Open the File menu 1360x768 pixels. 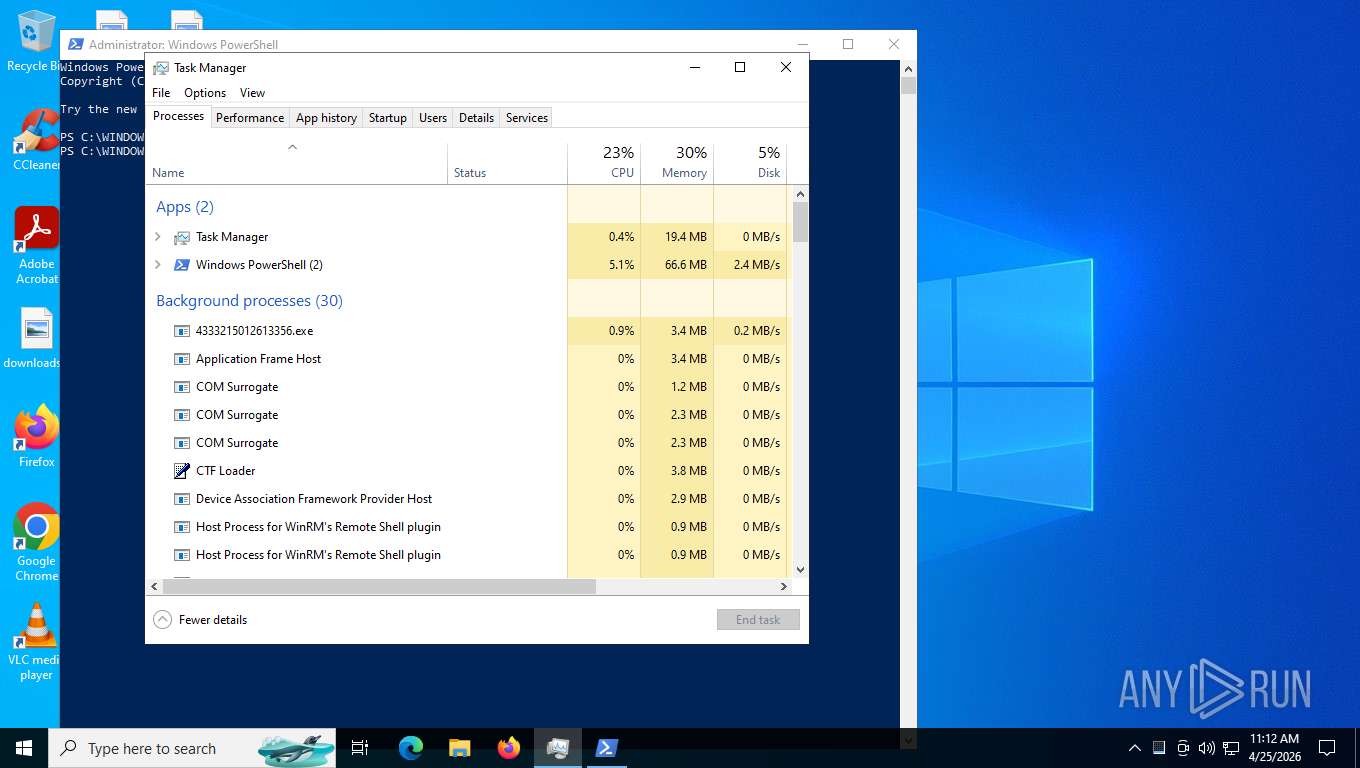[161, 93]
